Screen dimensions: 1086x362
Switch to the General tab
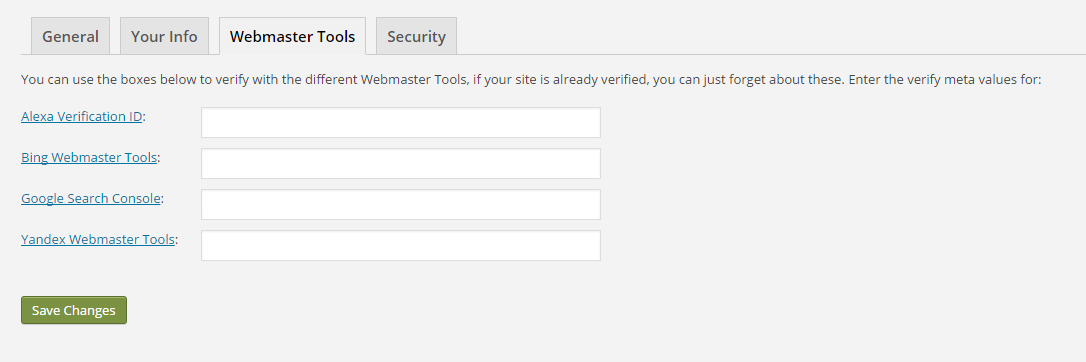pos(70,36)
